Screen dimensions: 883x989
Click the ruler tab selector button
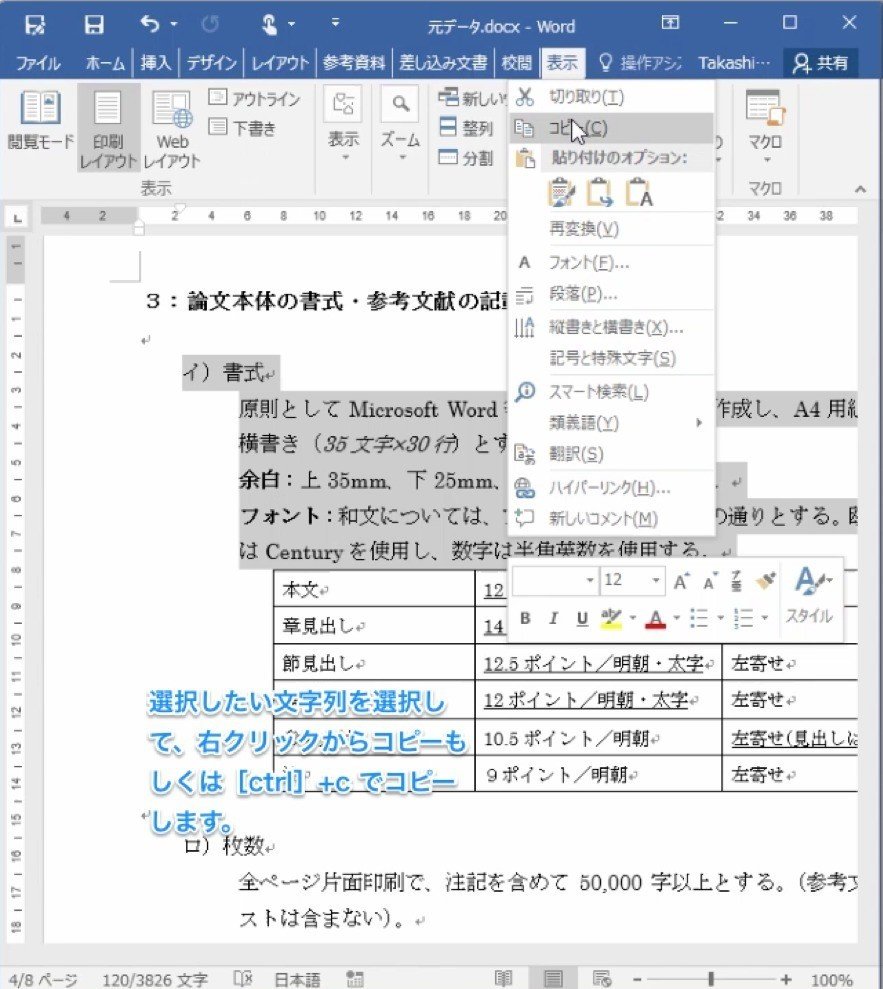click(17, 218)
